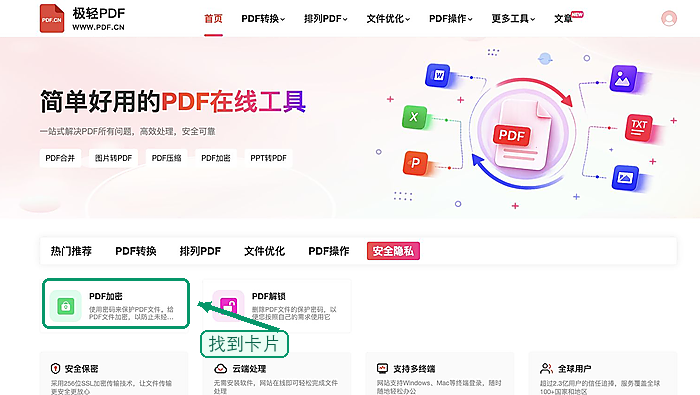This screenshot has height=395, width=700.
Task: Switch to the 文件优化 category tab
Action: [x=264, y=251]
